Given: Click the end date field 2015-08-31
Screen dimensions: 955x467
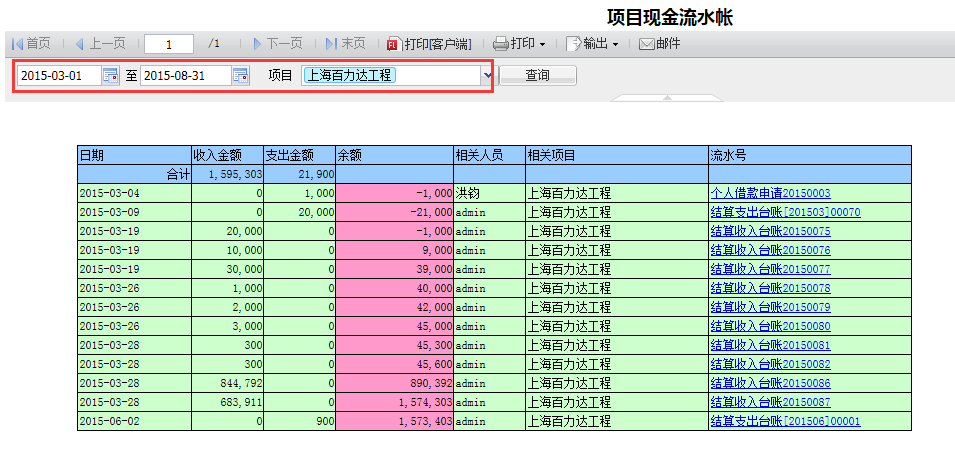Looking at the screenshot, I should tap(186, 75).
